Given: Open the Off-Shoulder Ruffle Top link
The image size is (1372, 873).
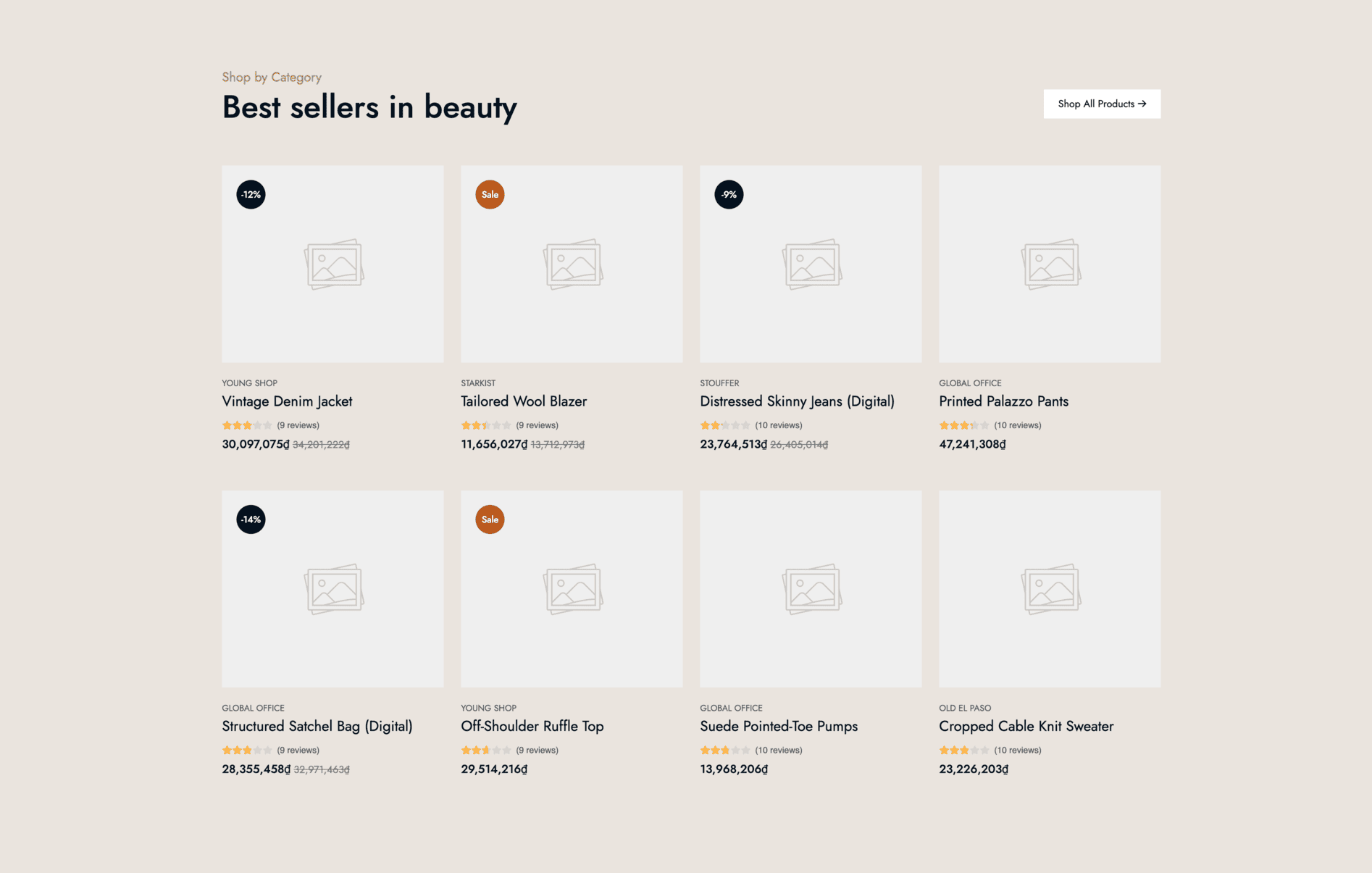Looking at the screenshot, I should (x=532, y=726).
